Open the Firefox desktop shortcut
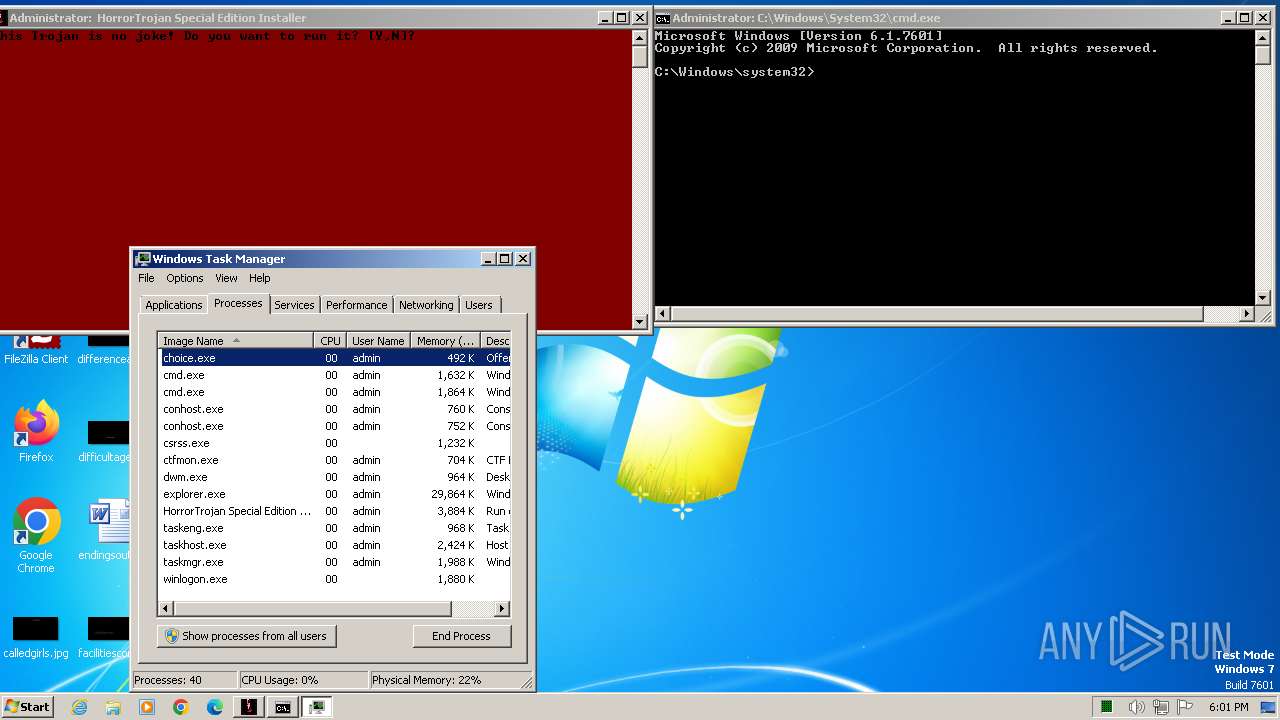The height and width of the screenshot is (720, 1280). [36, 432]
